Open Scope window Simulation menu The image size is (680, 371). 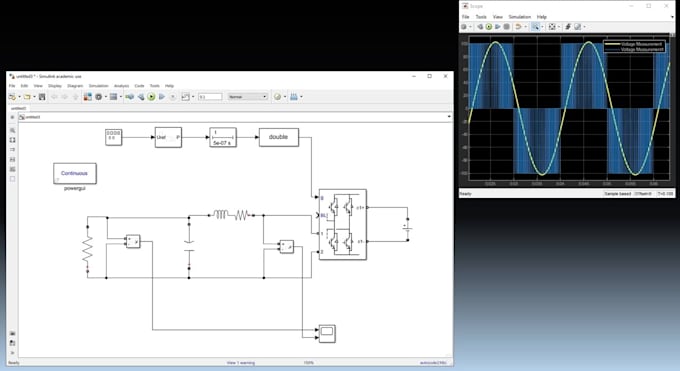[520, 17]
